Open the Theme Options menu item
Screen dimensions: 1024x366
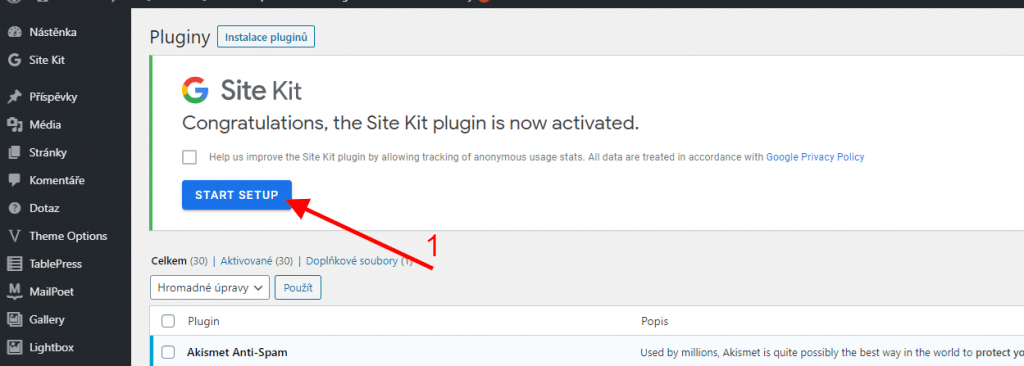point(68,236)
